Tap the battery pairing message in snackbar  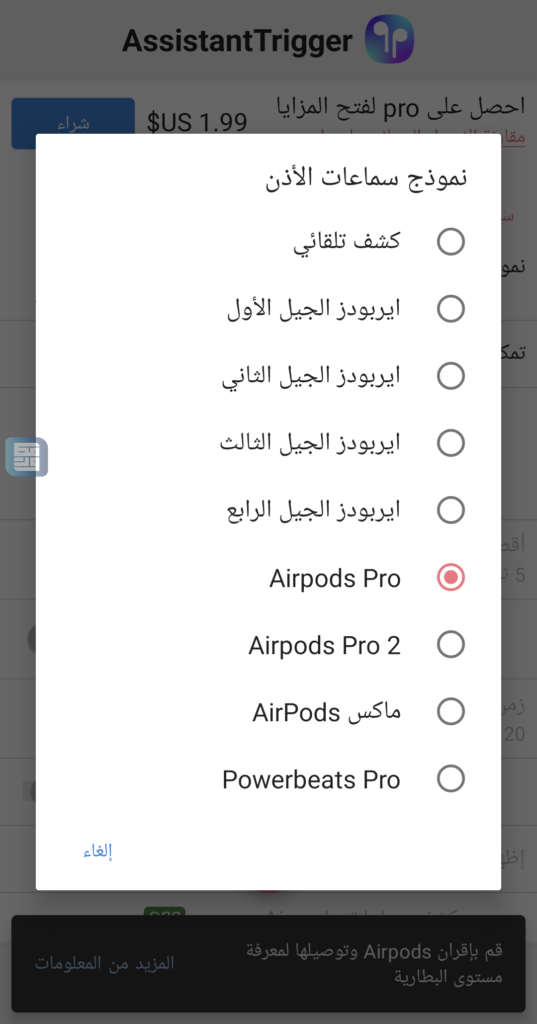point(374,963)
